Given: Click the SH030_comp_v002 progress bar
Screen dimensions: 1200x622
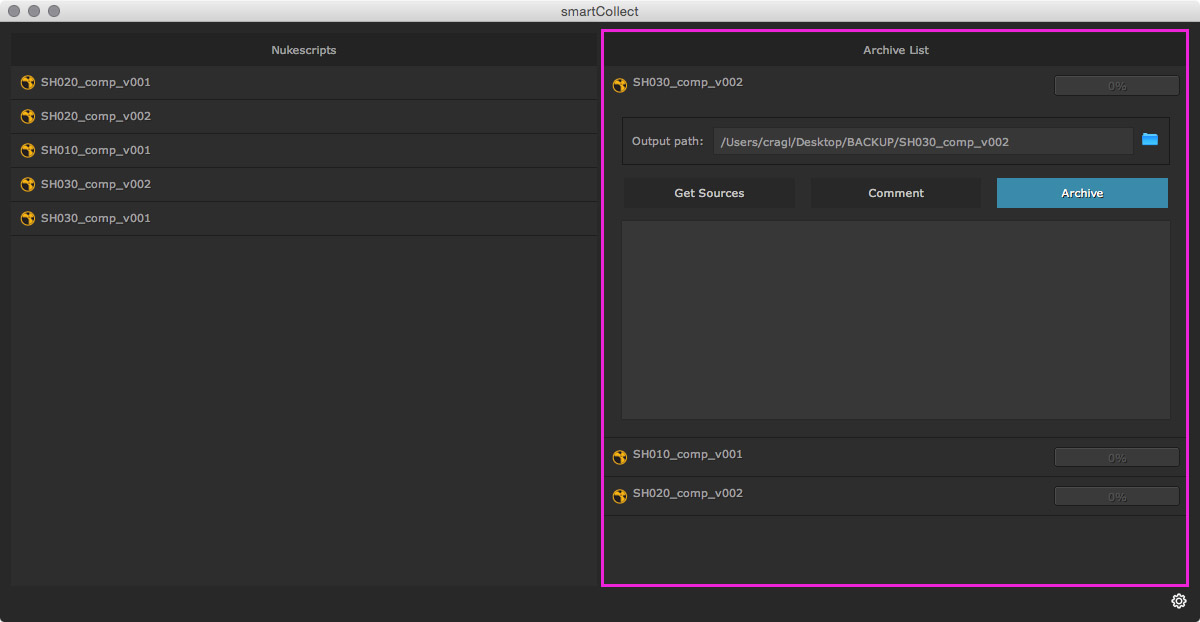Looking at the screenshot, I should click(x=1116, y=86).
